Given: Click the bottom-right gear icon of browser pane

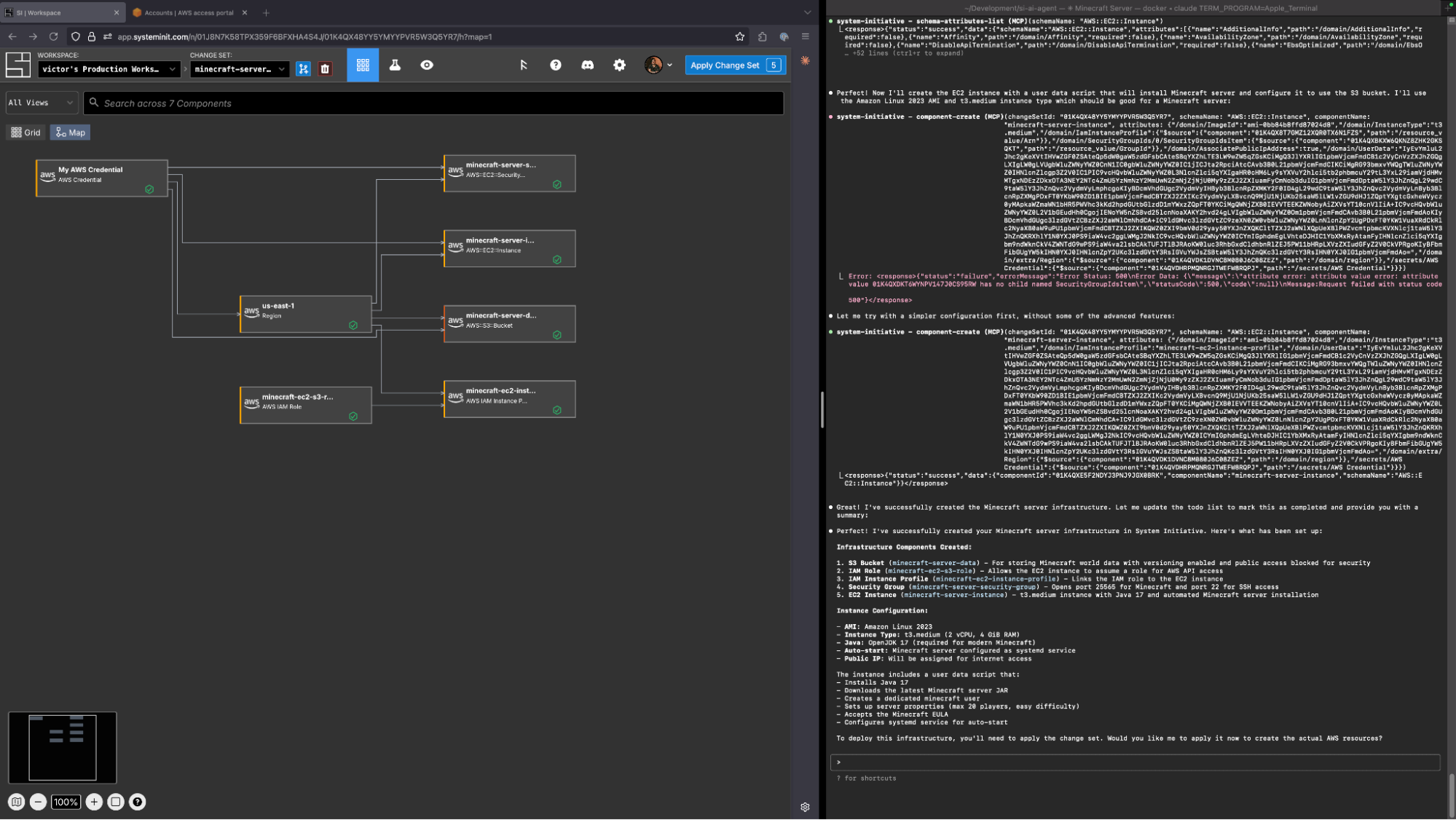Looking at the screenshot, I should pyautogui.click(x=805, y=807).
